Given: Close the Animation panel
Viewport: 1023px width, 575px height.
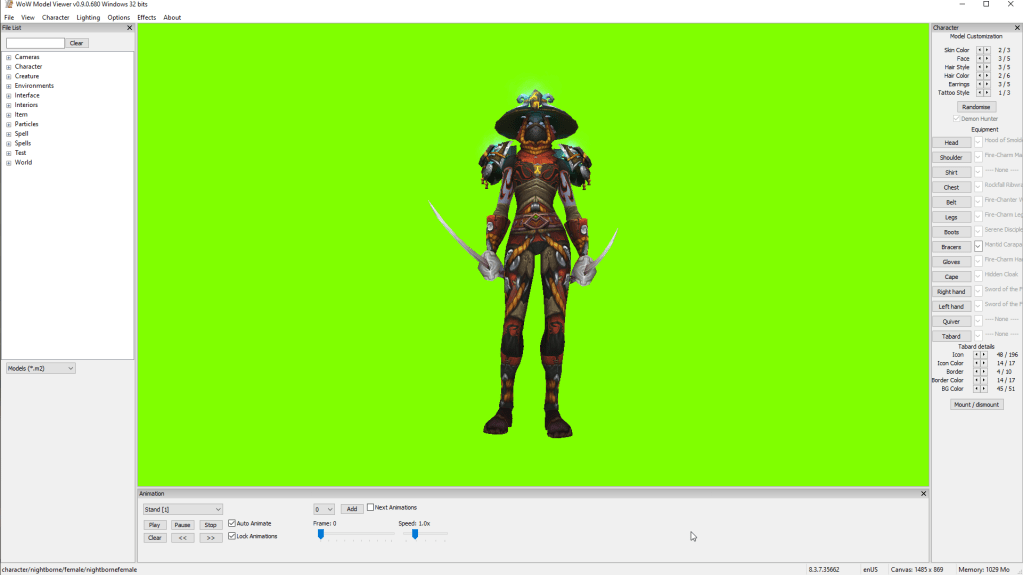Looking at the screenshot, I should coord(923,493).
